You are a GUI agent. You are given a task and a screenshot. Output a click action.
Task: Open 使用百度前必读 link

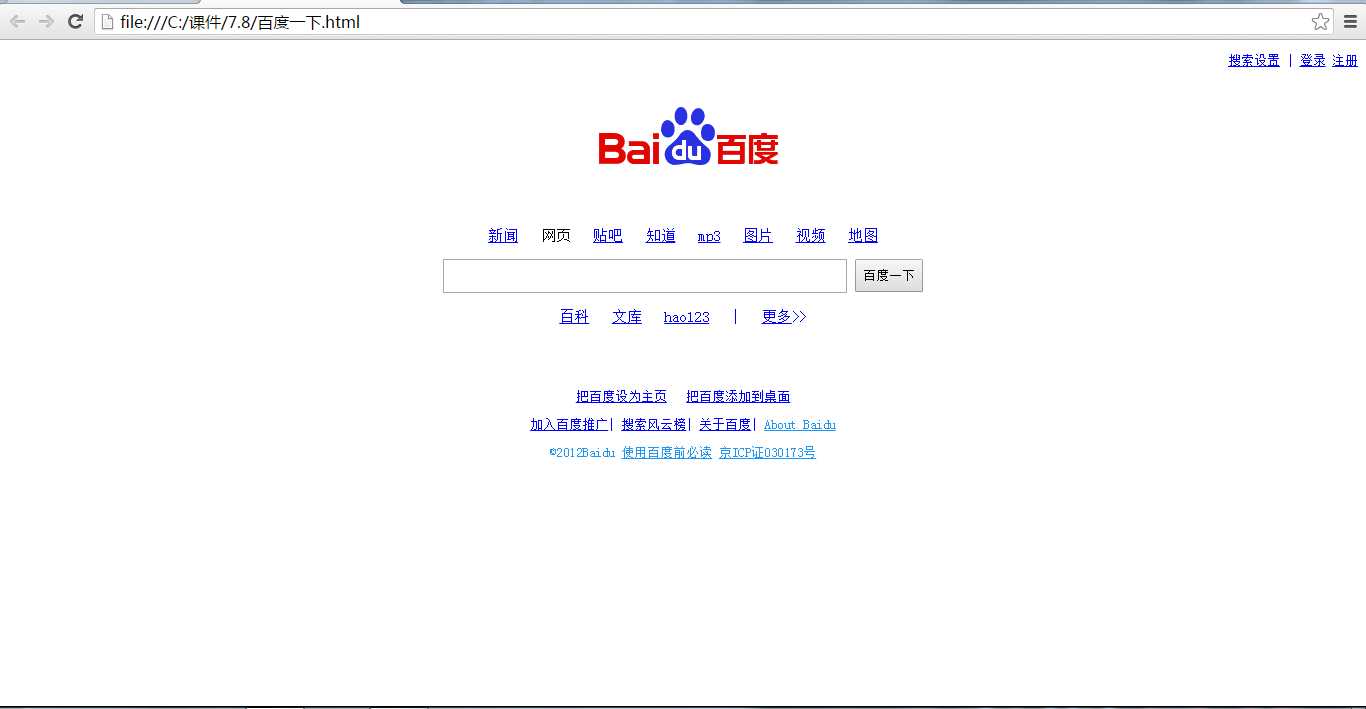click(667, 453)
